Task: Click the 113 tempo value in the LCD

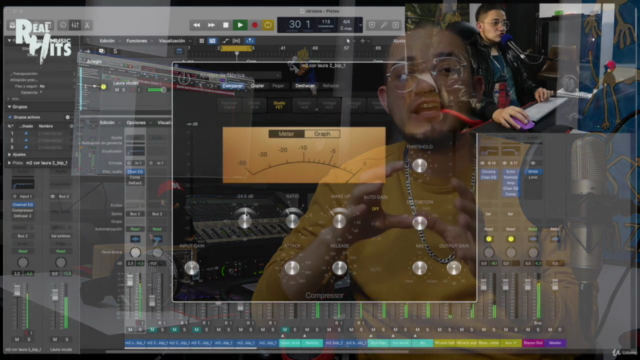Action: click(326, 22)
